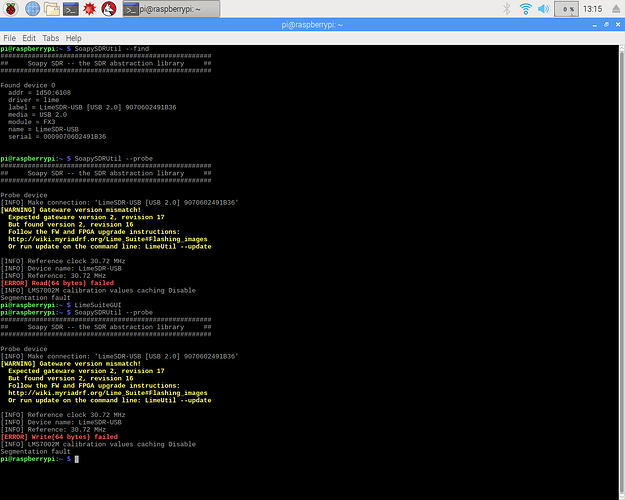Click the 'name = LimeSDR-USB' line
The width and height of the screenshot is (625, 500).
tap(43, 129)
